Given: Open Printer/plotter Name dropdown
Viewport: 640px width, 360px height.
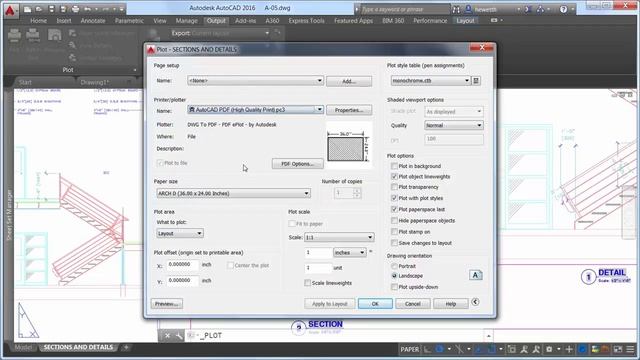Looking at the screenshot, I should coord(256,110).
